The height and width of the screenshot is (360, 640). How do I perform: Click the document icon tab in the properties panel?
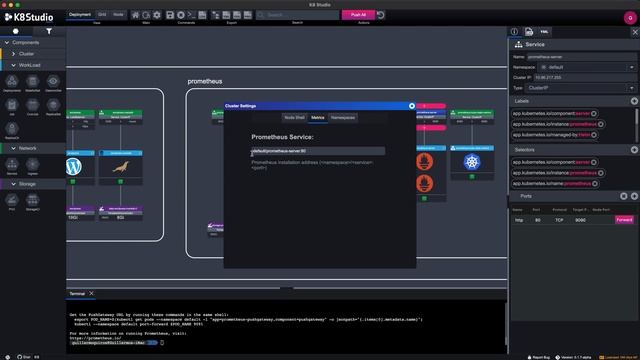tap(529, 31)
